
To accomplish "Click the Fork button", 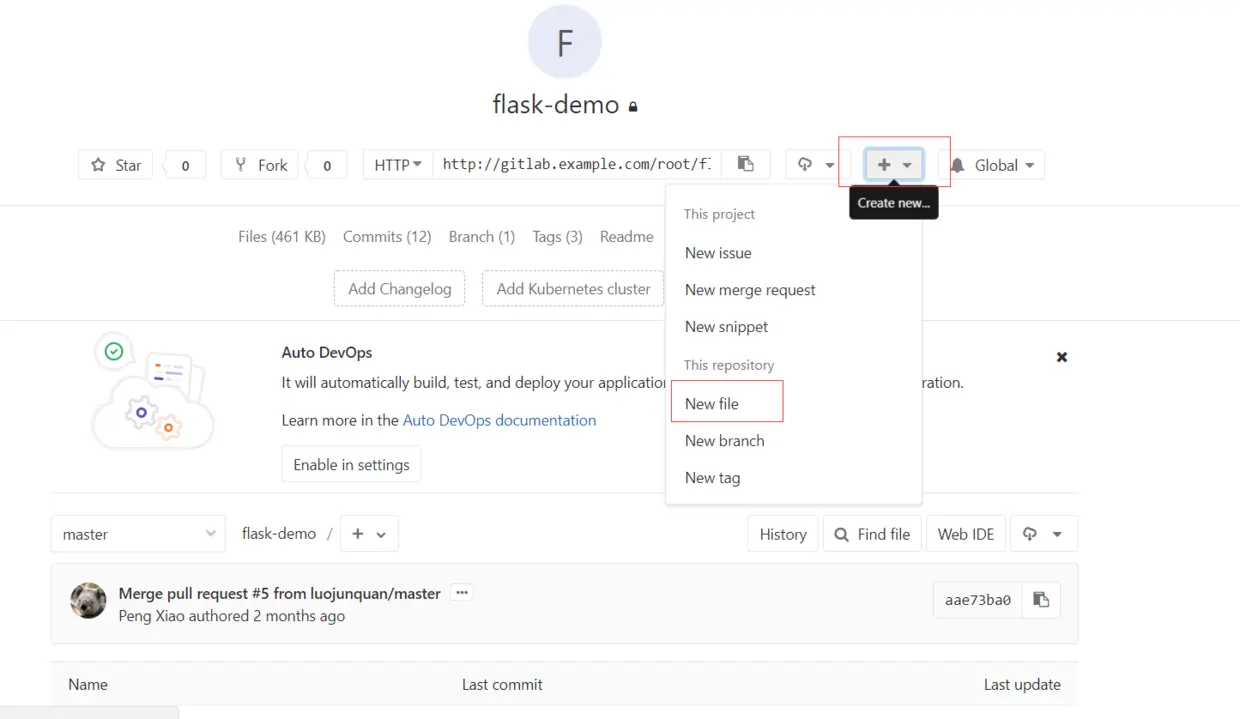I will [x=260, y=165].
